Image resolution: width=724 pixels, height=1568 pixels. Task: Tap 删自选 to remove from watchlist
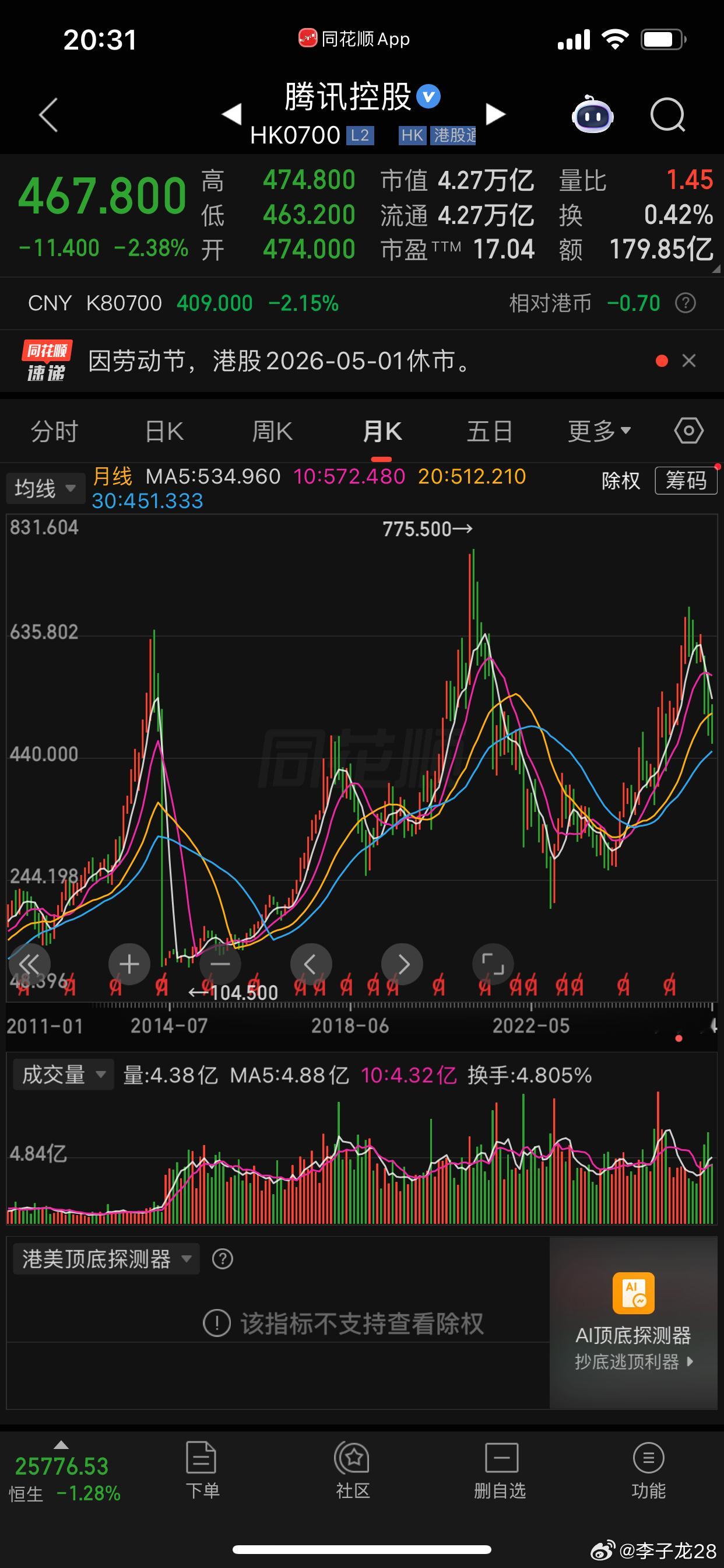500,1471
